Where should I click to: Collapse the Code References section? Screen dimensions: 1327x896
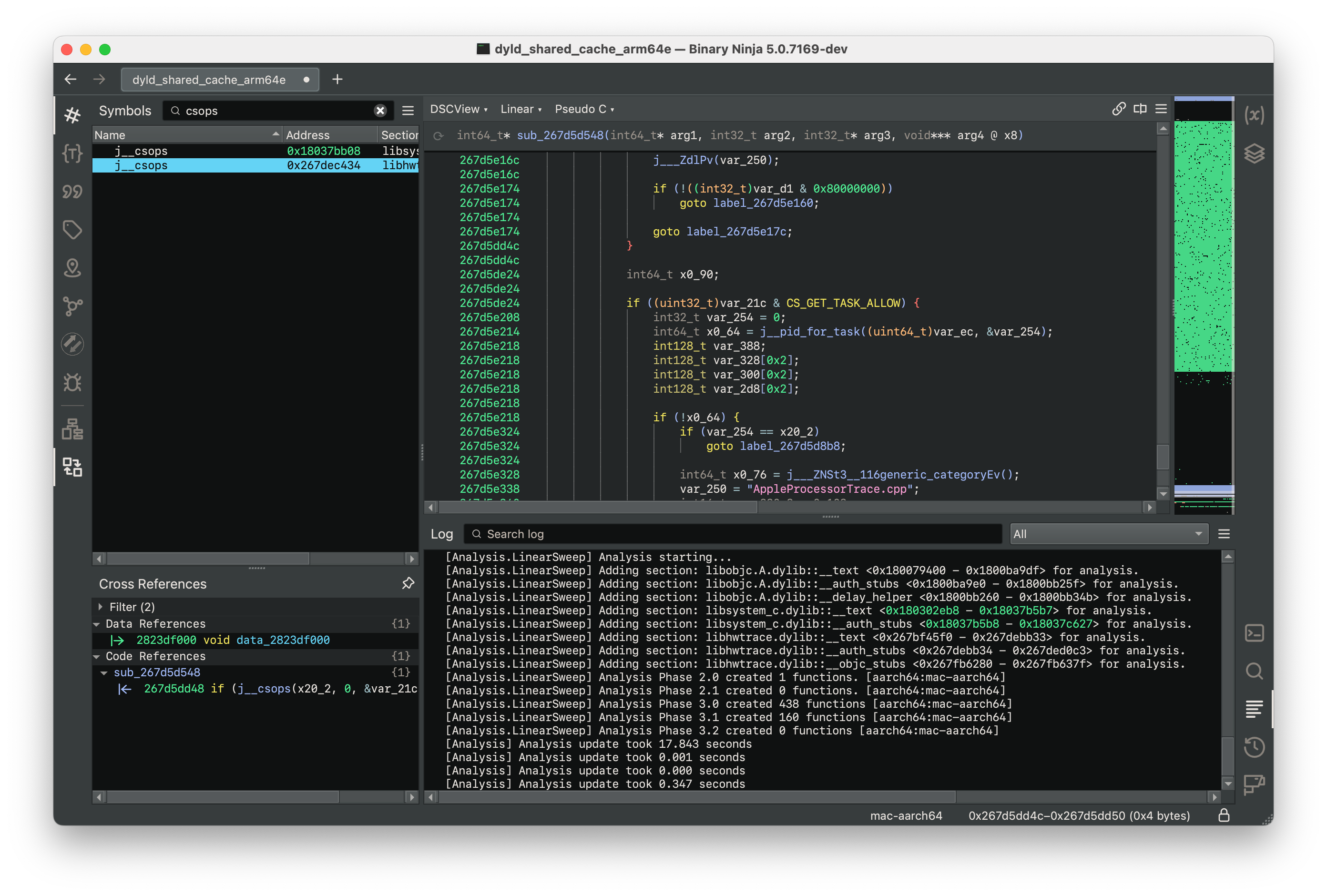(98, 656)
